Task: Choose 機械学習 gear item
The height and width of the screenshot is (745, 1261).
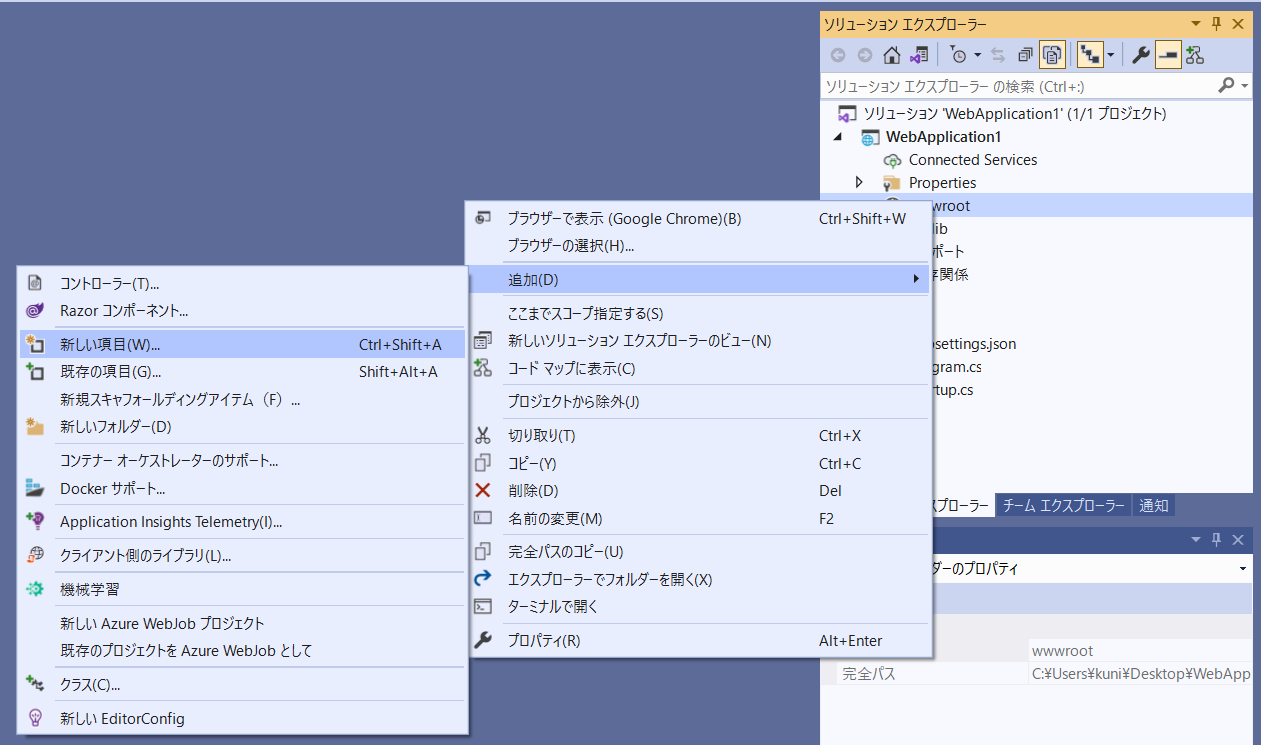Action: 242,590
